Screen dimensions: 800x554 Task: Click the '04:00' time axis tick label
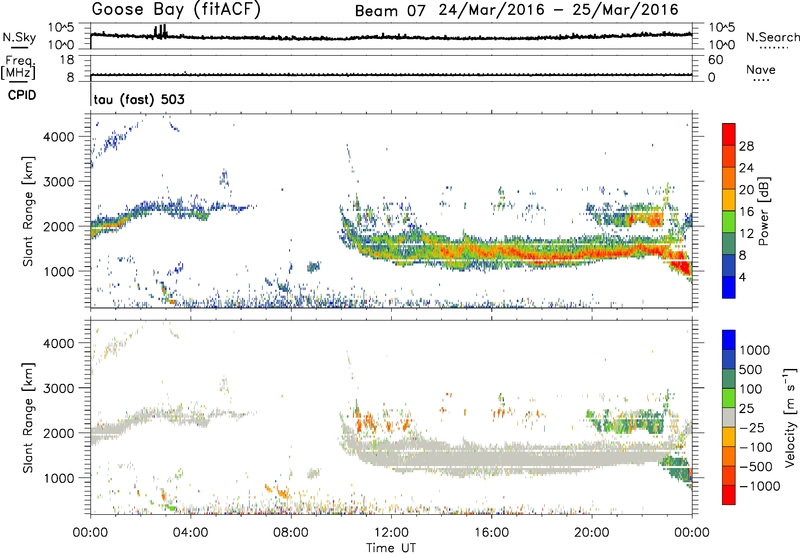pos(190,533)
